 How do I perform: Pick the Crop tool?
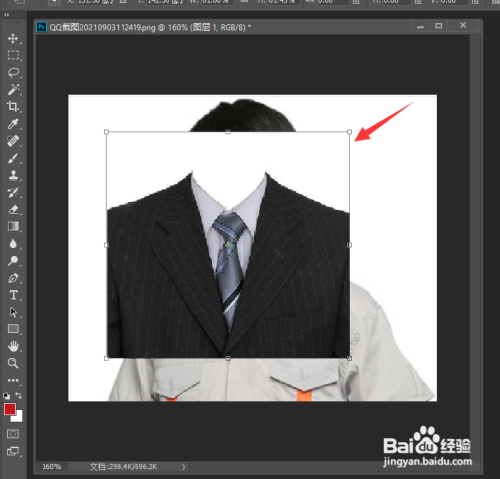[x=13, y=107]
